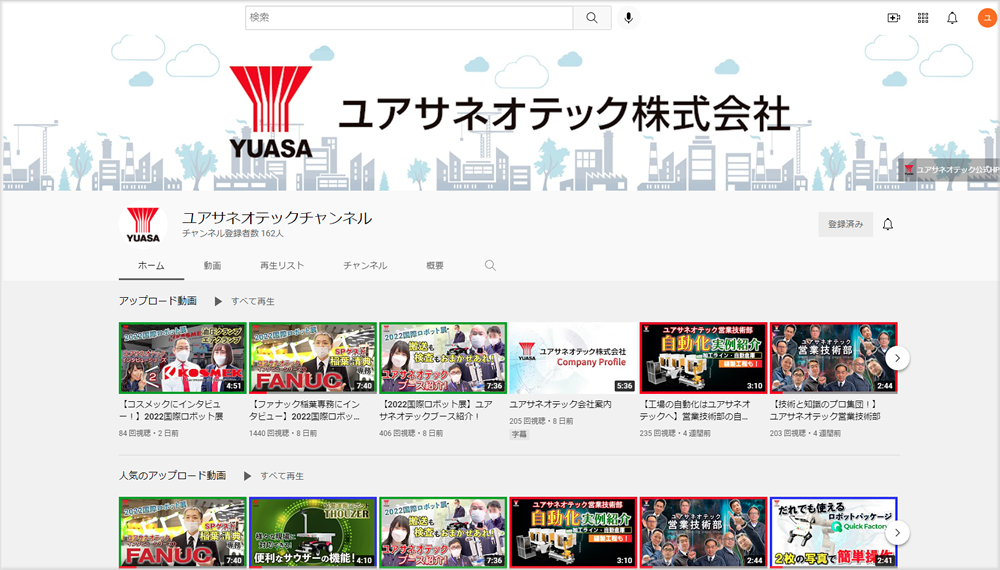Click the search magnifier button
The width and height of the screenshot is (1000, 570).
point(592,18)
